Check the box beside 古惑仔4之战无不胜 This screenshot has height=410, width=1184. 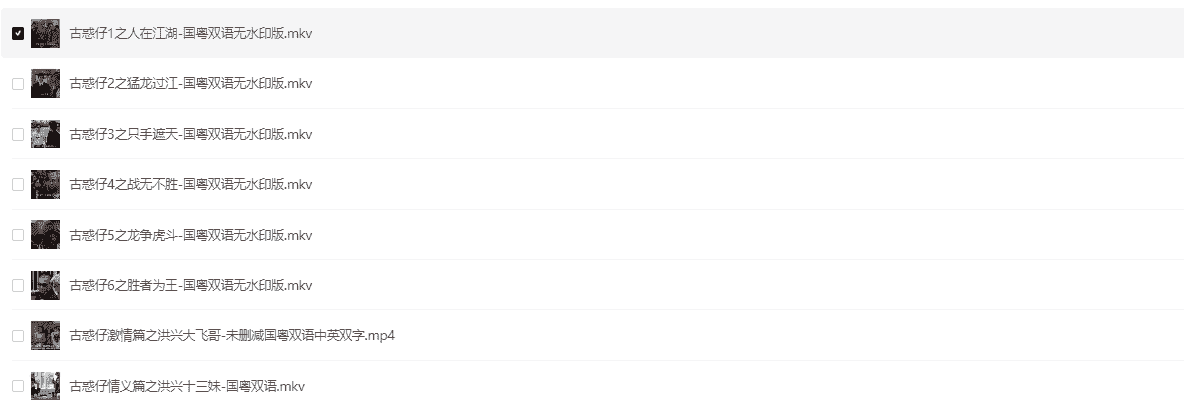(18, 185)
